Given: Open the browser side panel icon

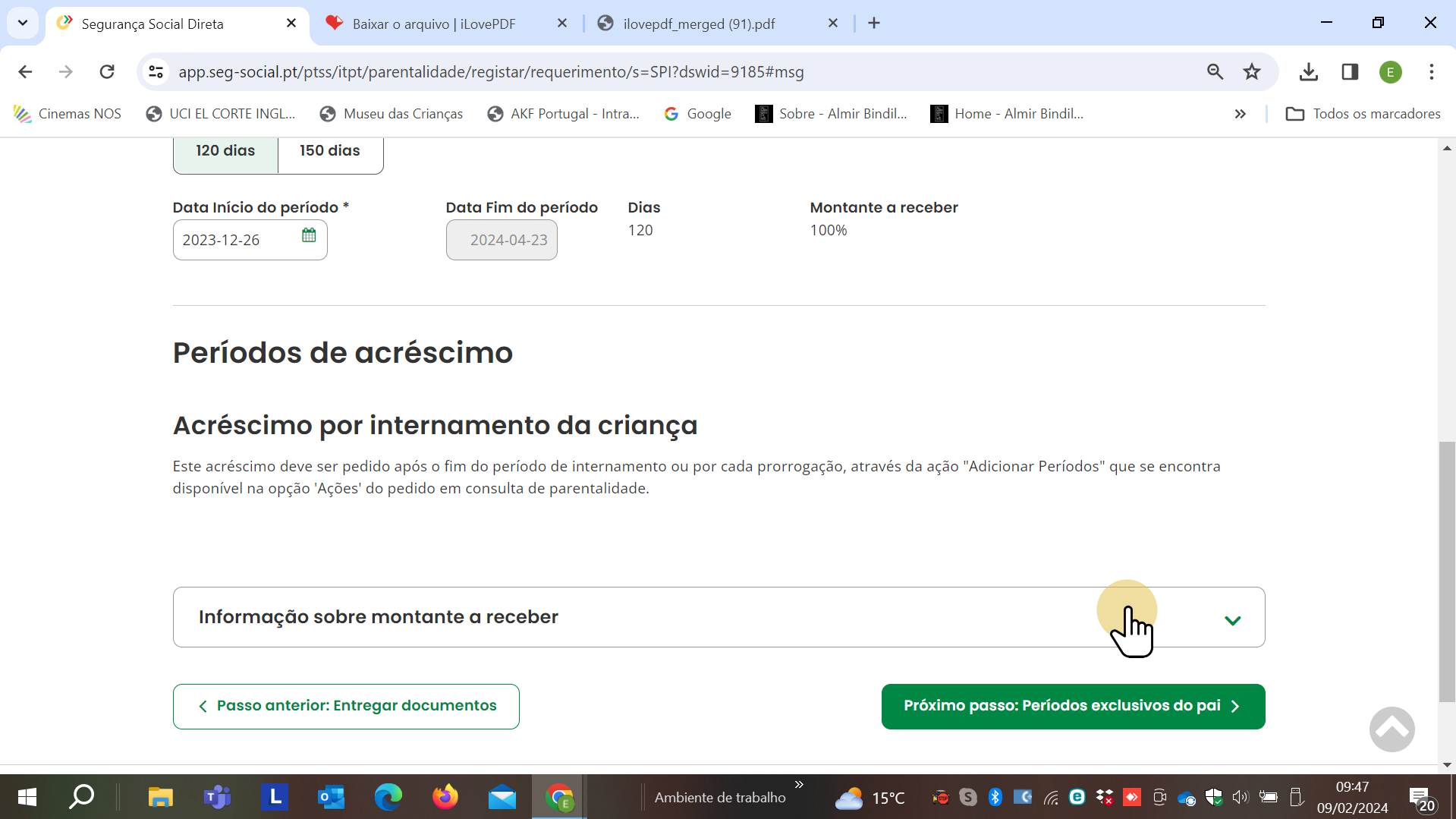Looking at the screenshot, I should [1350, 72].
